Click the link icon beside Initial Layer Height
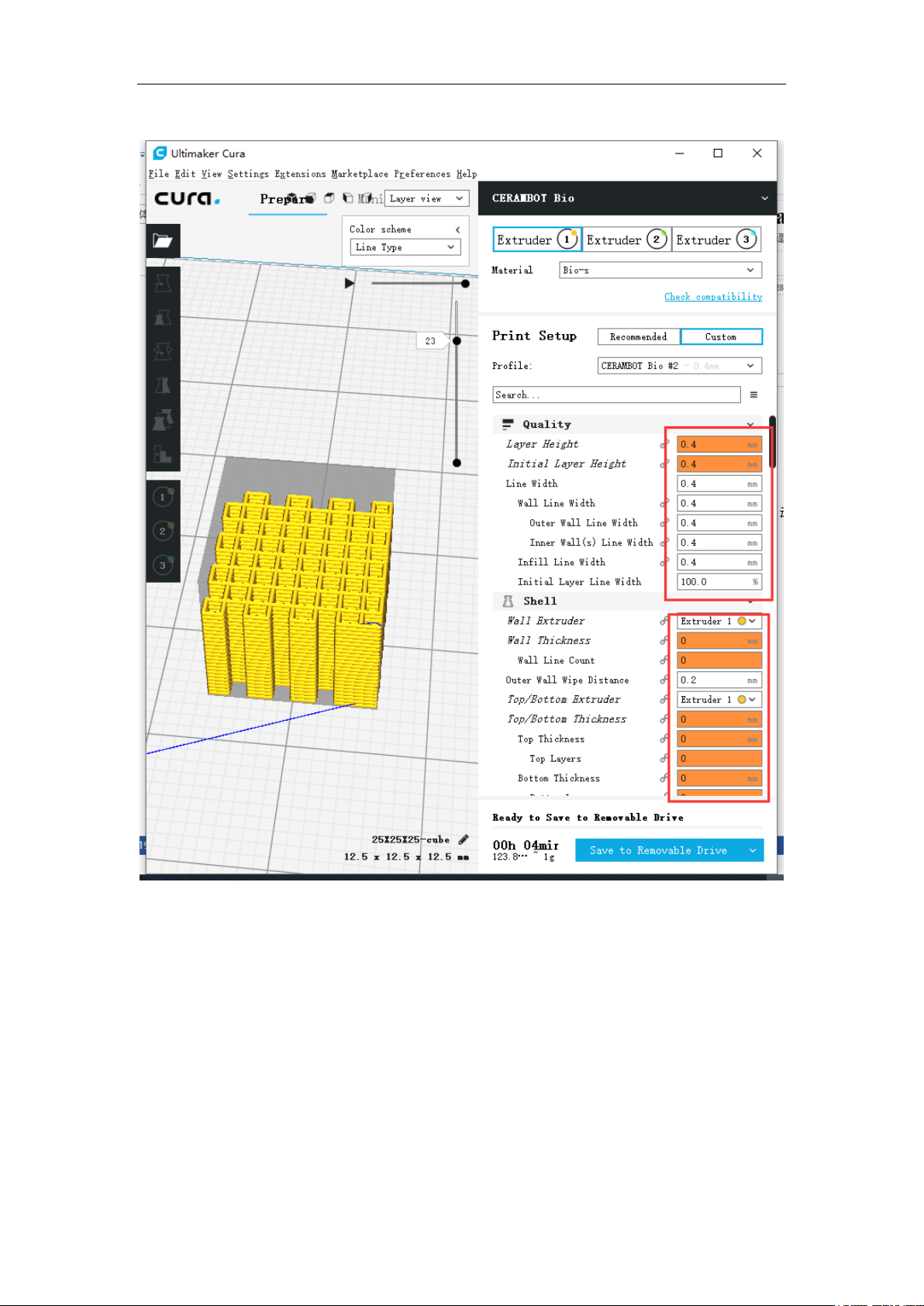This screenshot has height=1306, width=924. pos(664,463)
